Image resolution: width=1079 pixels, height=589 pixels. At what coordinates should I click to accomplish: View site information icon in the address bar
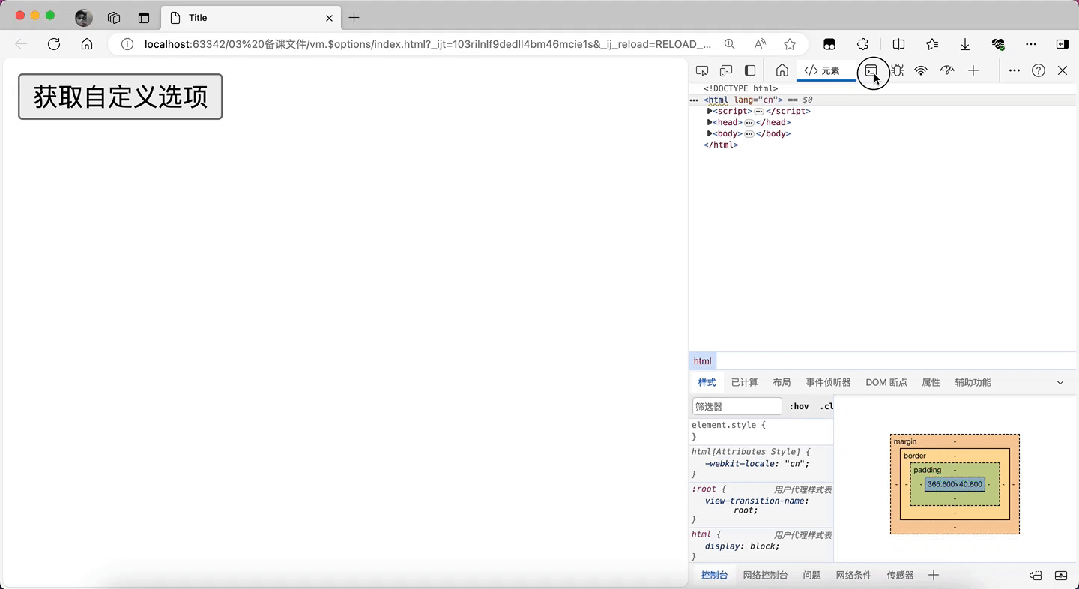(127, 44)
